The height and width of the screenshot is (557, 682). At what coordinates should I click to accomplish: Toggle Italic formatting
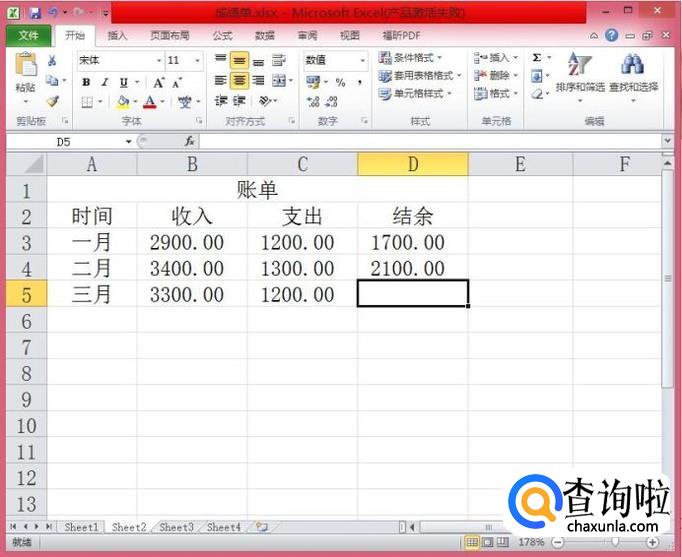[x=105, y=82]
